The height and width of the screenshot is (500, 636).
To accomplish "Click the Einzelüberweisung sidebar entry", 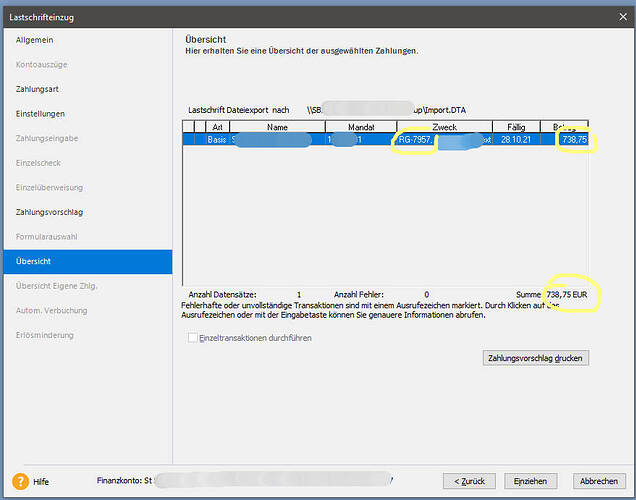I will 49,188.
